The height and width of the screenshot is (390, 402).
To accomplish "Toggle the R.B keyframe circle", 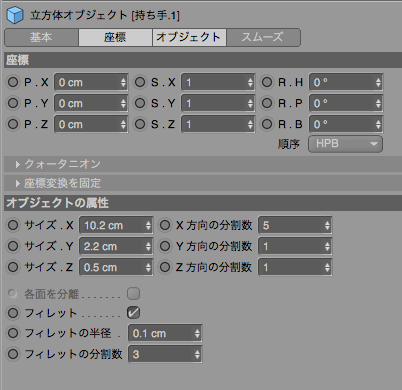I will click(267, 124).
